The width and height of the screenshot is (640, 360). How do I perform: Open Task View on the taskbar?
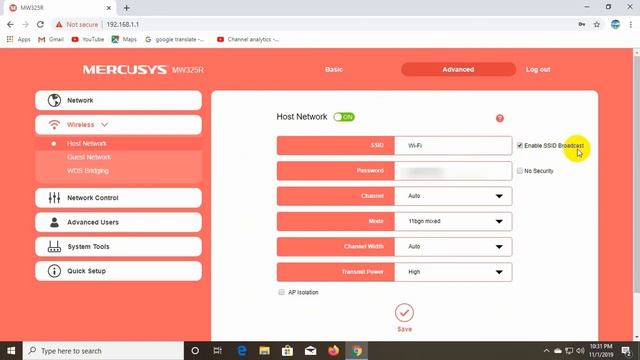tap(218, 351)
